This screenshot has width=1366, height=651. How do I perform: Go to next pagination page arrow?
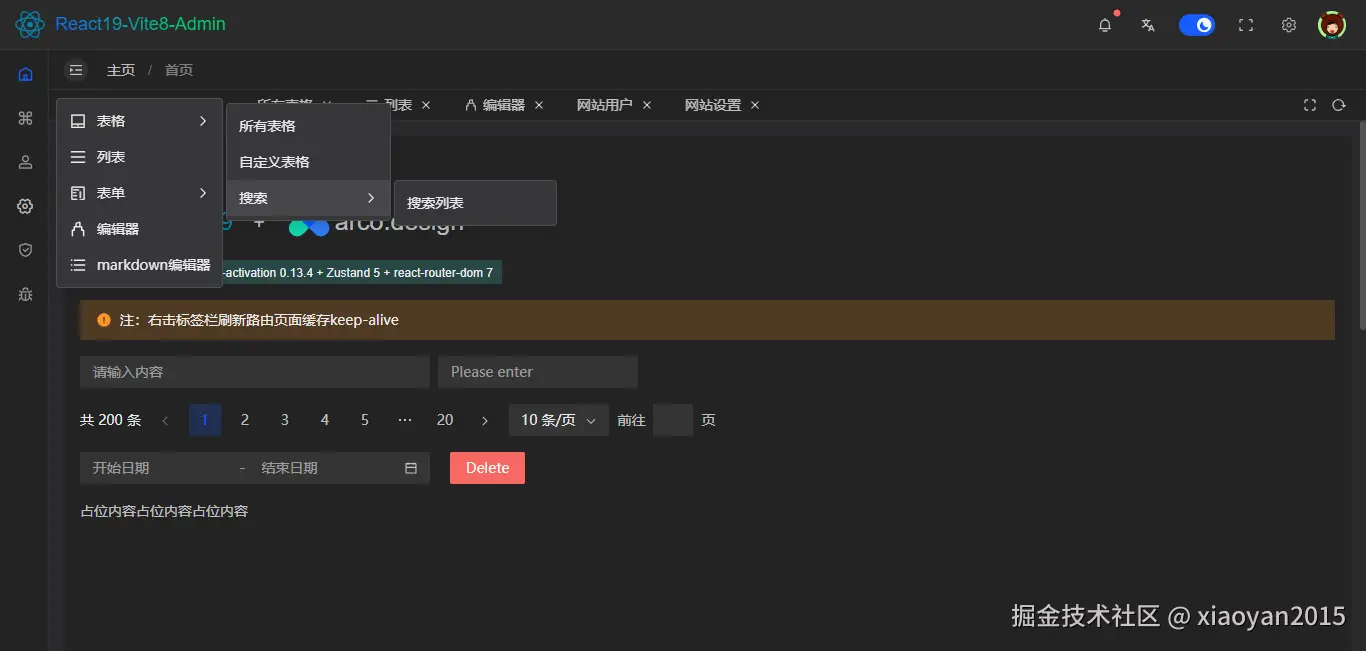485,421
